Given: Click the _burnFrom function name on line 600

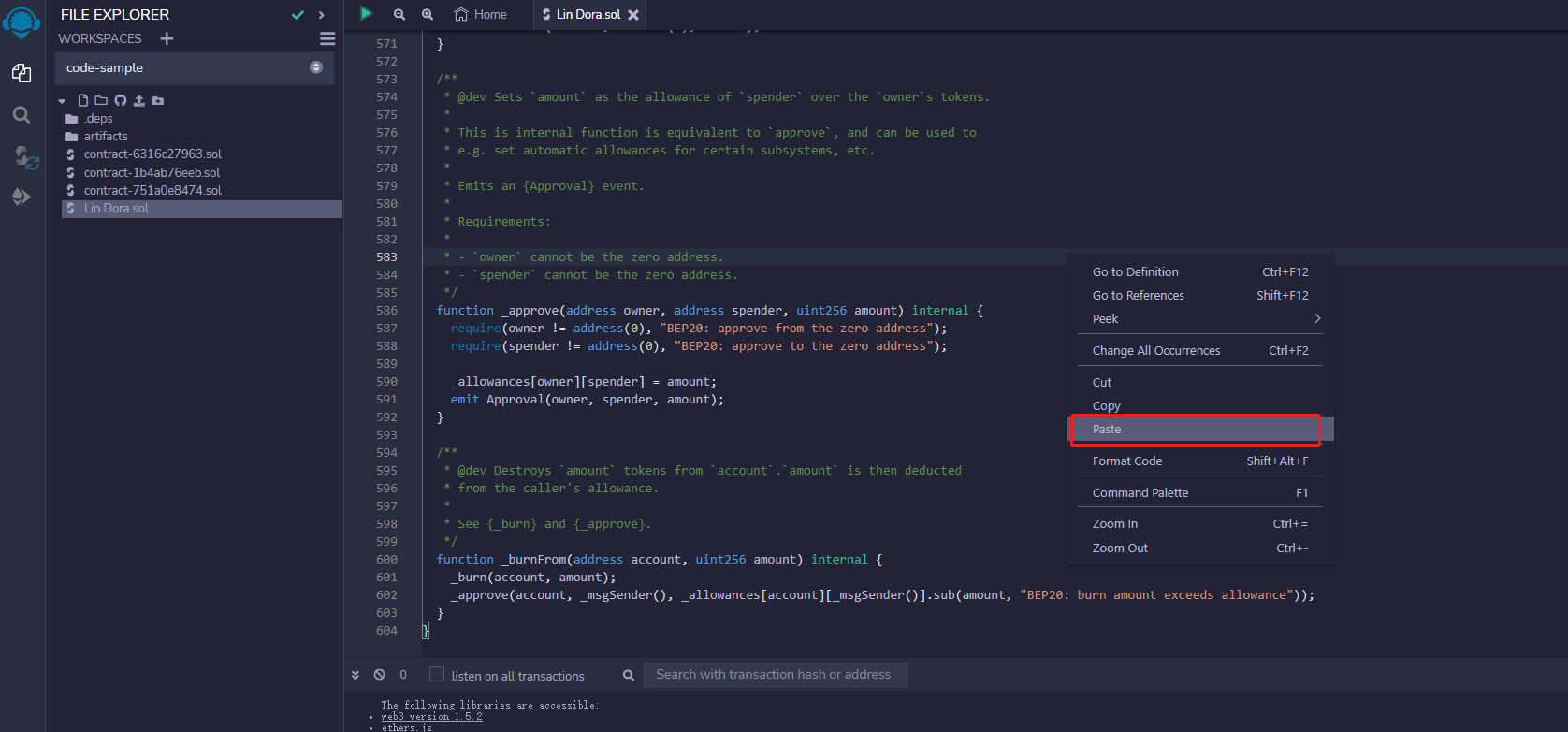Looking at the screenshot, I should point(533,560).
